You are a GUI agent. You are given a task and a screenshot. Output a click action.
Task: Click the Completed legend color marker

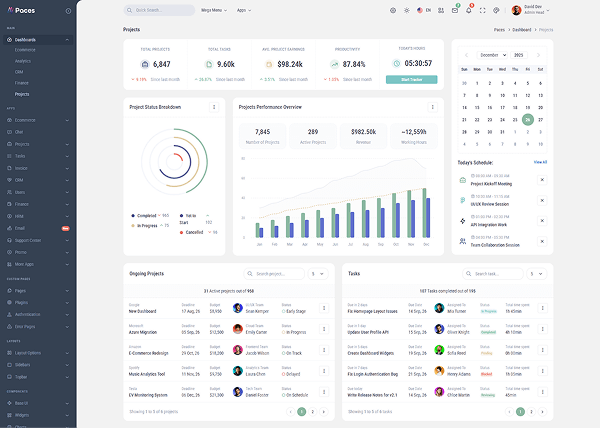133,215
